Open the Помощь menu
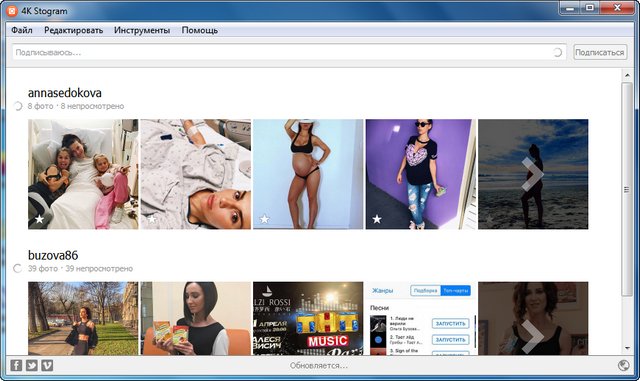 (200, 30)
